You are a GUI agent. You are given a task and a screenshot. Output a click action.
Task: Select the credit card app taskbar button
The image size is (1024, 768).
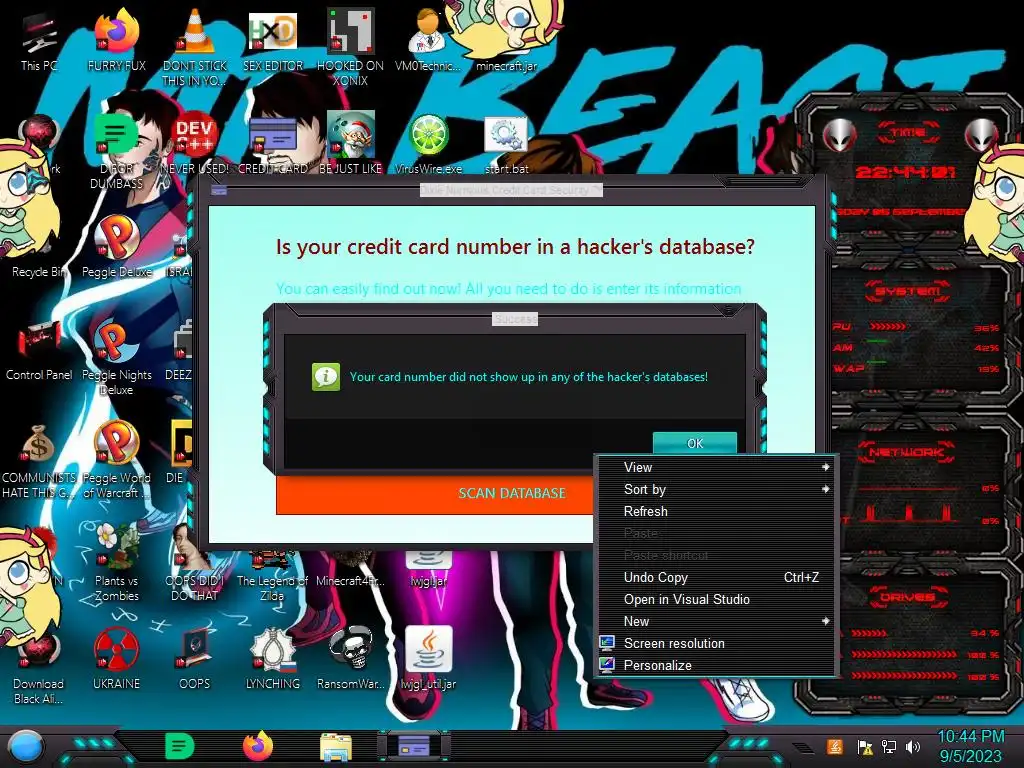point(413,746)
